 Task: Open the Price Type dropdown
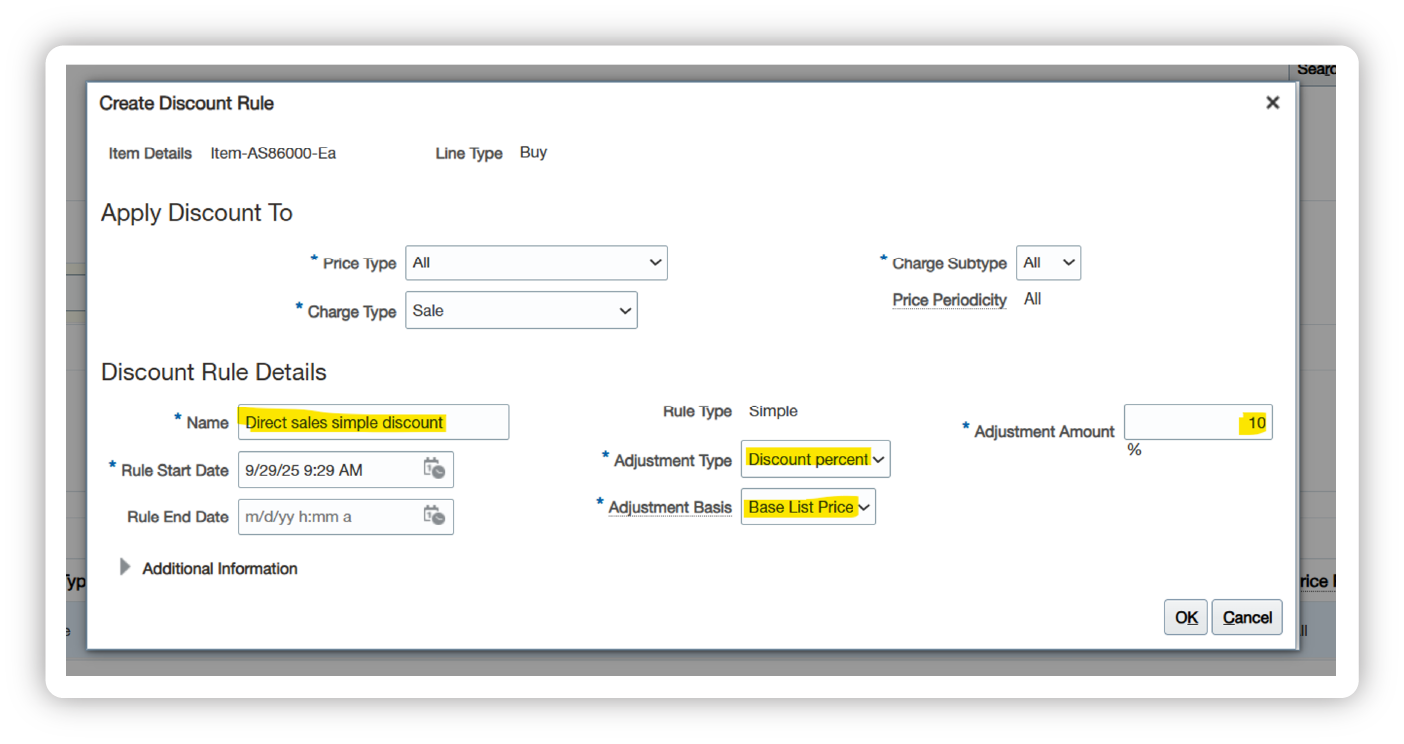[536, 263]
